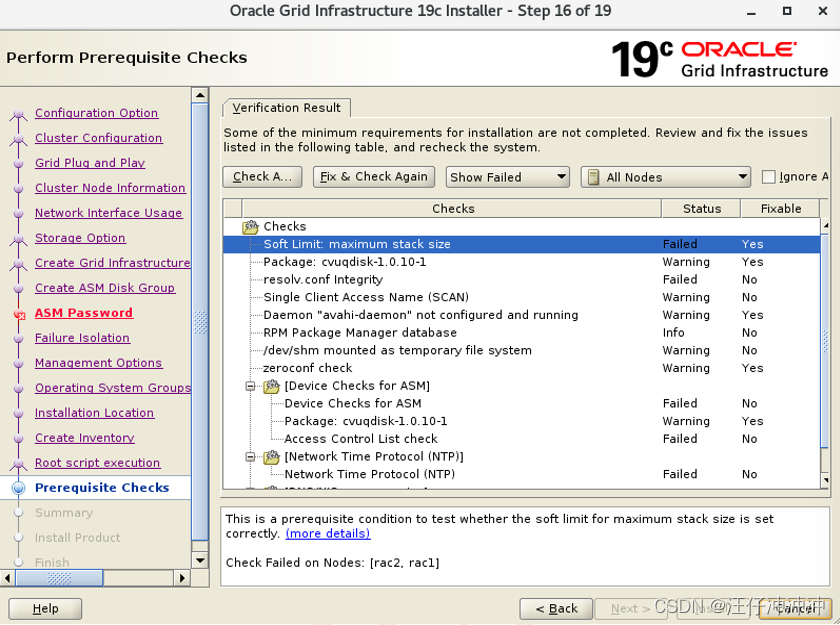Click the steps panel scroll up arrow
This screenshot has height=625, width=840.
pos(200,95)
